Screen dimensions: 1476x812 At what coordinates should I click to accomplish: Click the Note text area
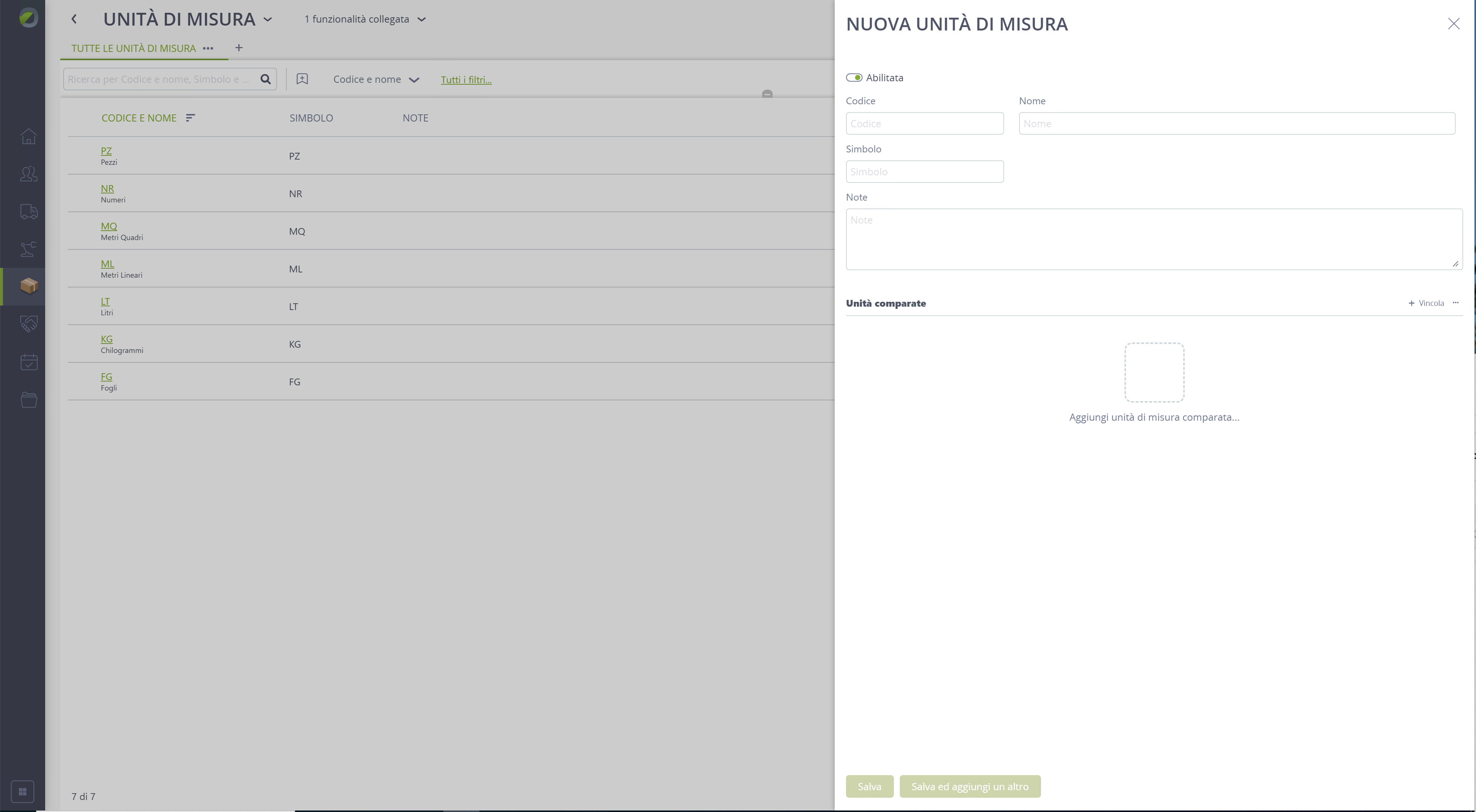pyautogui.click(x=1154, y=239)
